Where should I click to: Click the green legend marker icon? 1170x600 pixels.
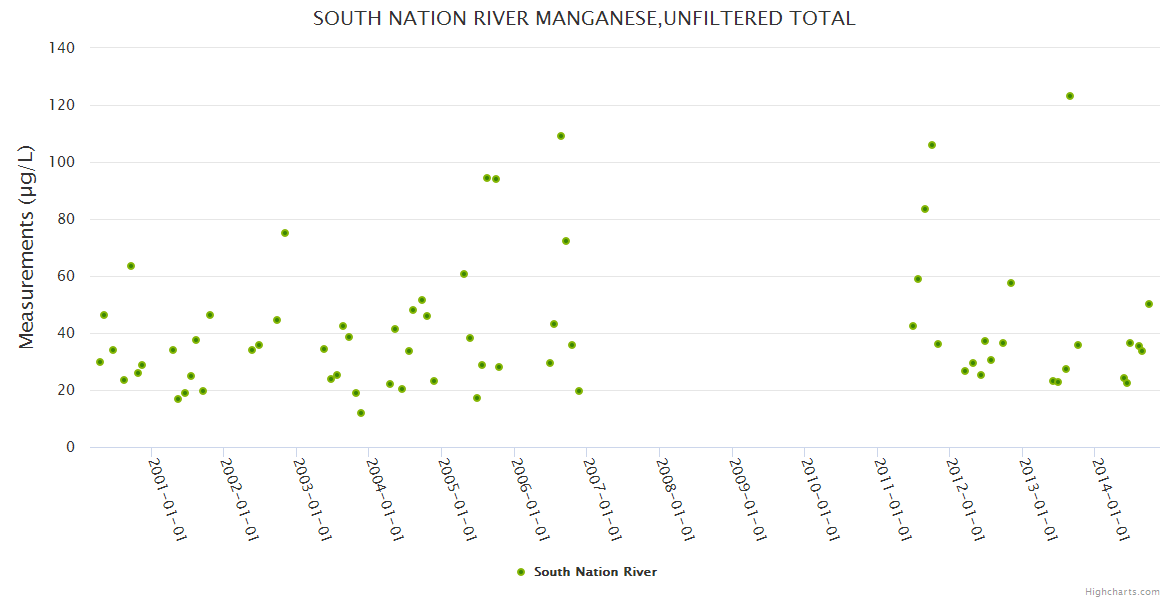tap(520, 572)
